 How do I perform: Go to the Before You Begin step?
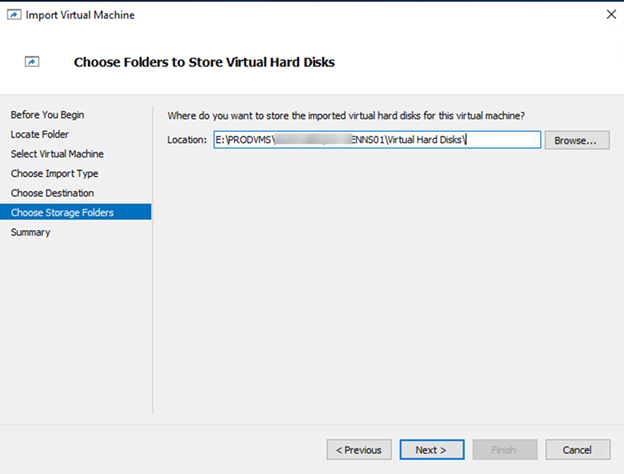(47, 114)
